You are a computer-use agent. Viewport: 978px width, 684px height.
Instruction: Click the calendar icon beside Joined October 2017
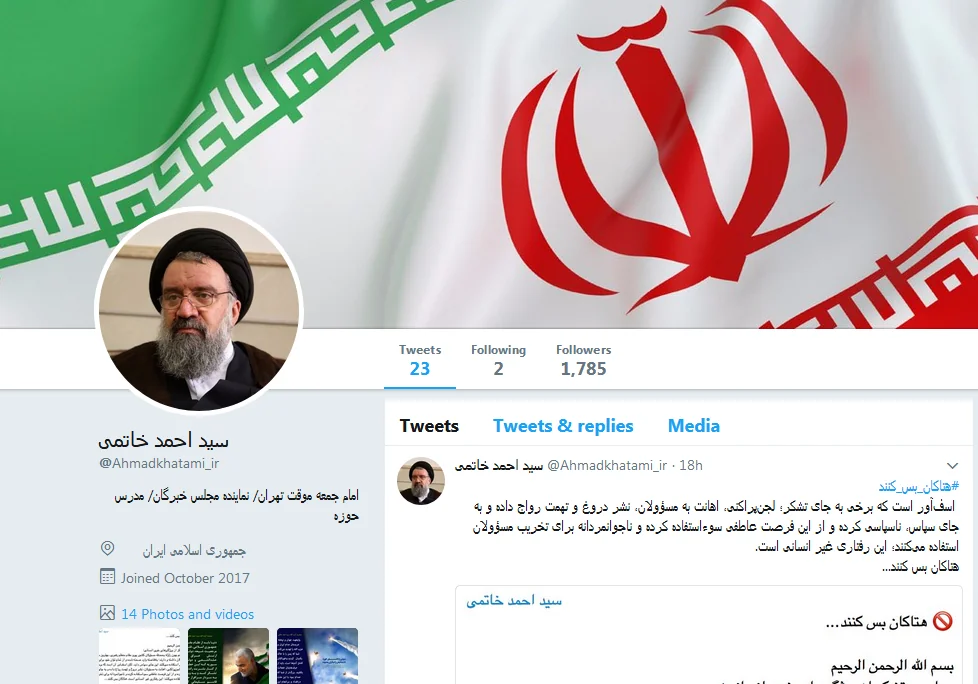point(107,577)
